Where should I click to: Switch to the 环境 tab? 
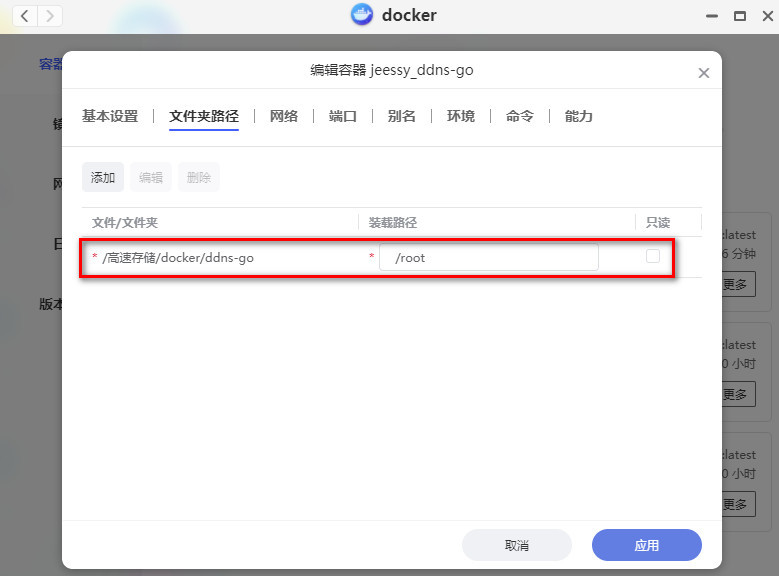coord(461,116)
